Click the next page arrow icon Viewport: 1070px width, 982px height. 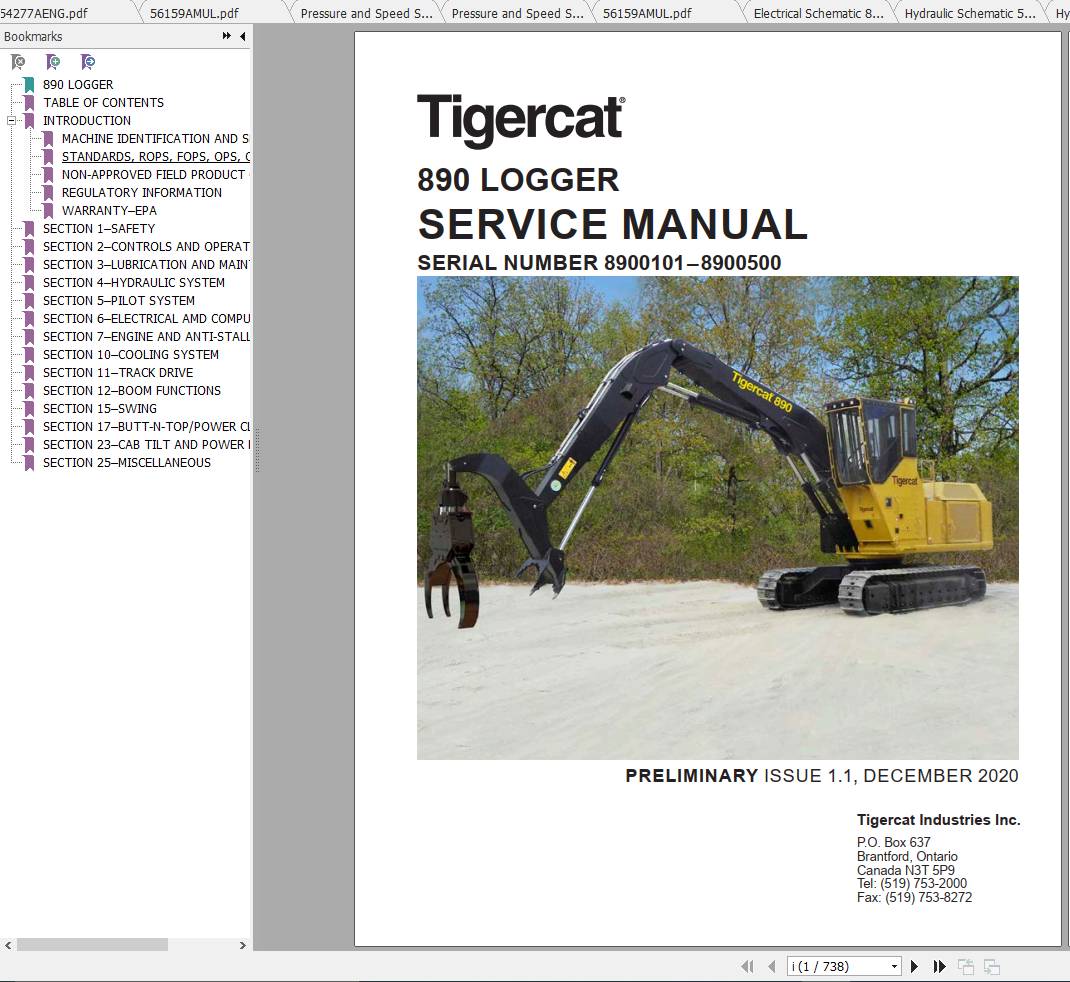(914, 965)
